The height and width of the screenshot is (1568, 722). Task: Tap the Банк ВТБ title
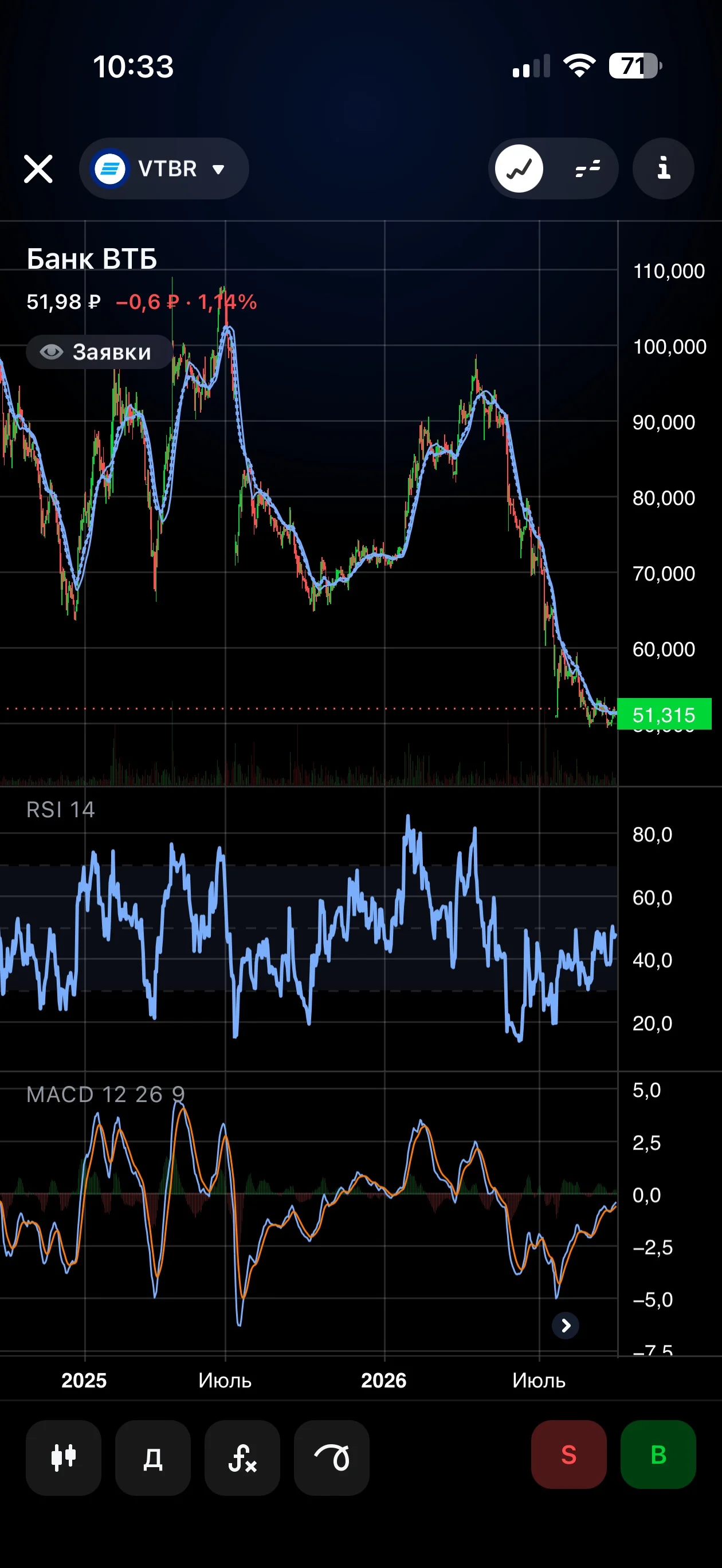92,258
